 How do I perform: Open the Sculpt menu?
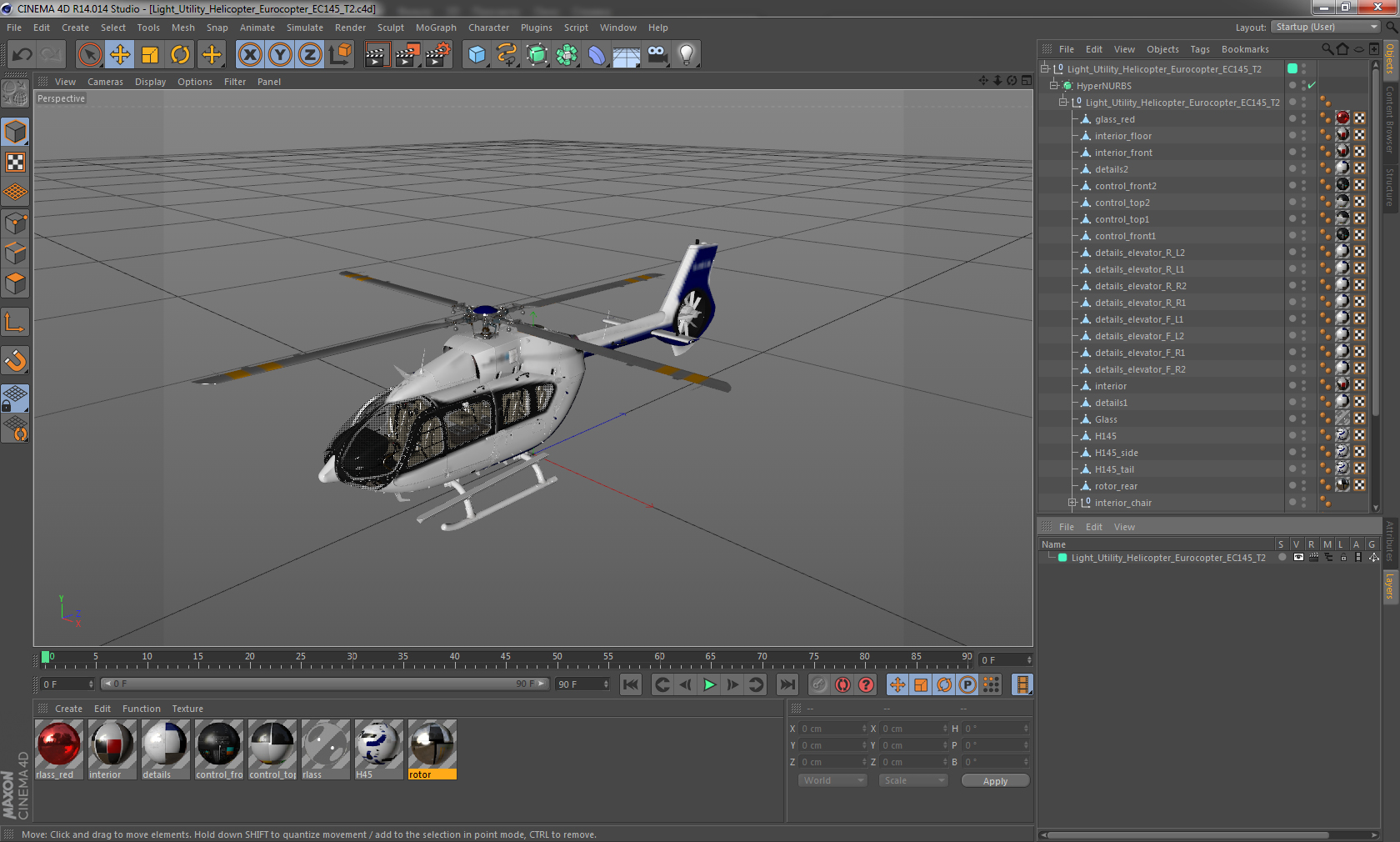tap(391, 28)
